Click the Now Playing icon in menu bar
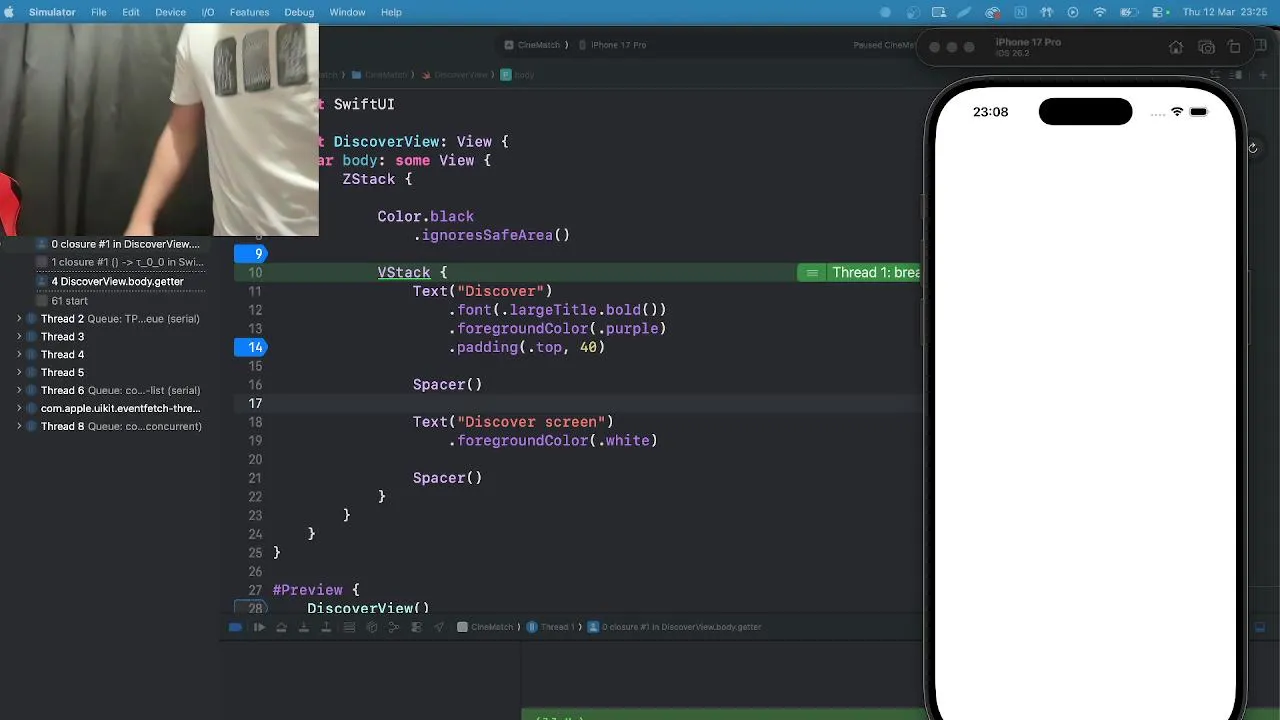This screenshot has width=1280, height=720. coord(1073,12)
